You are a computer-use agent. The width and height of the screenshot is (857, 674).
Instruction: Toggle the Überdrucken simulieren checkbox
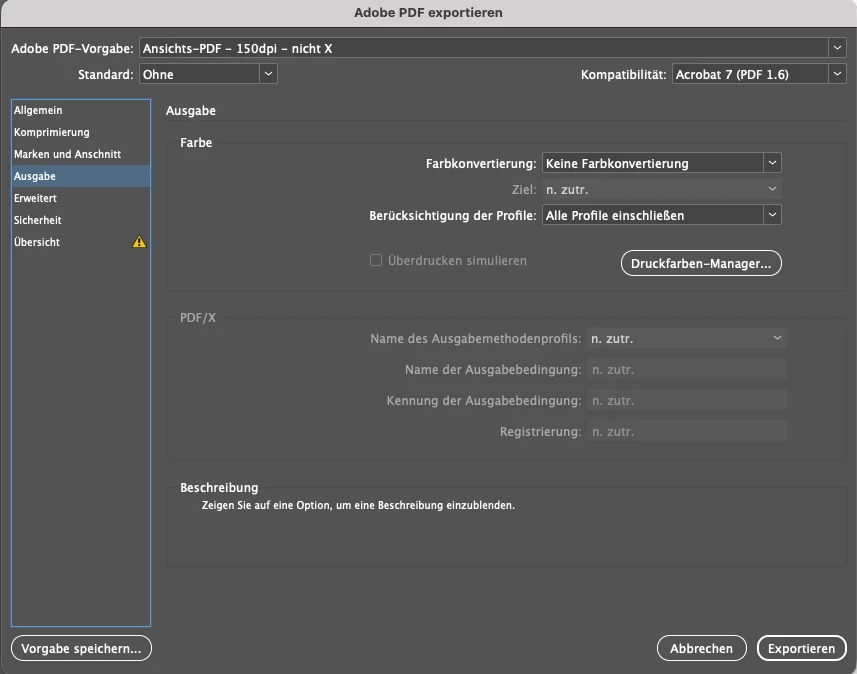[x=376, y=260]
